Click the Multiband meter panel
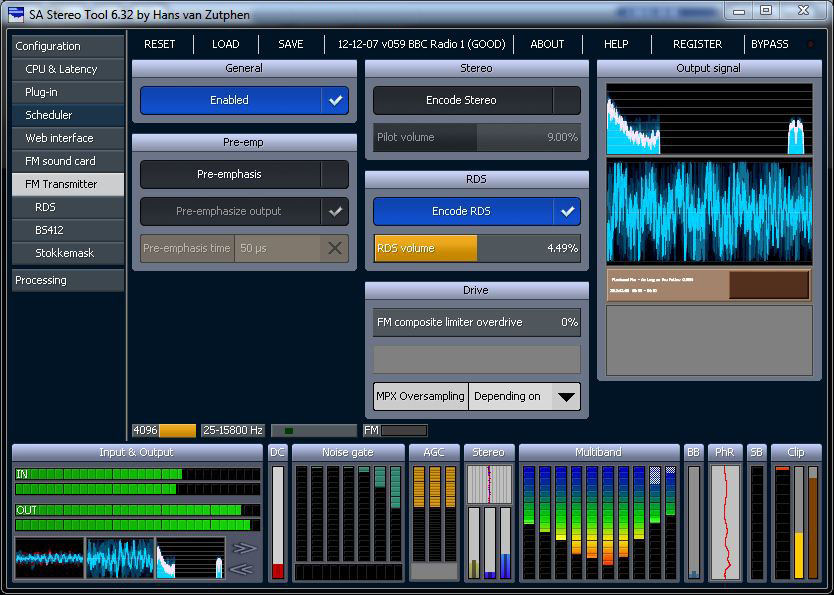 pos(599,513)
